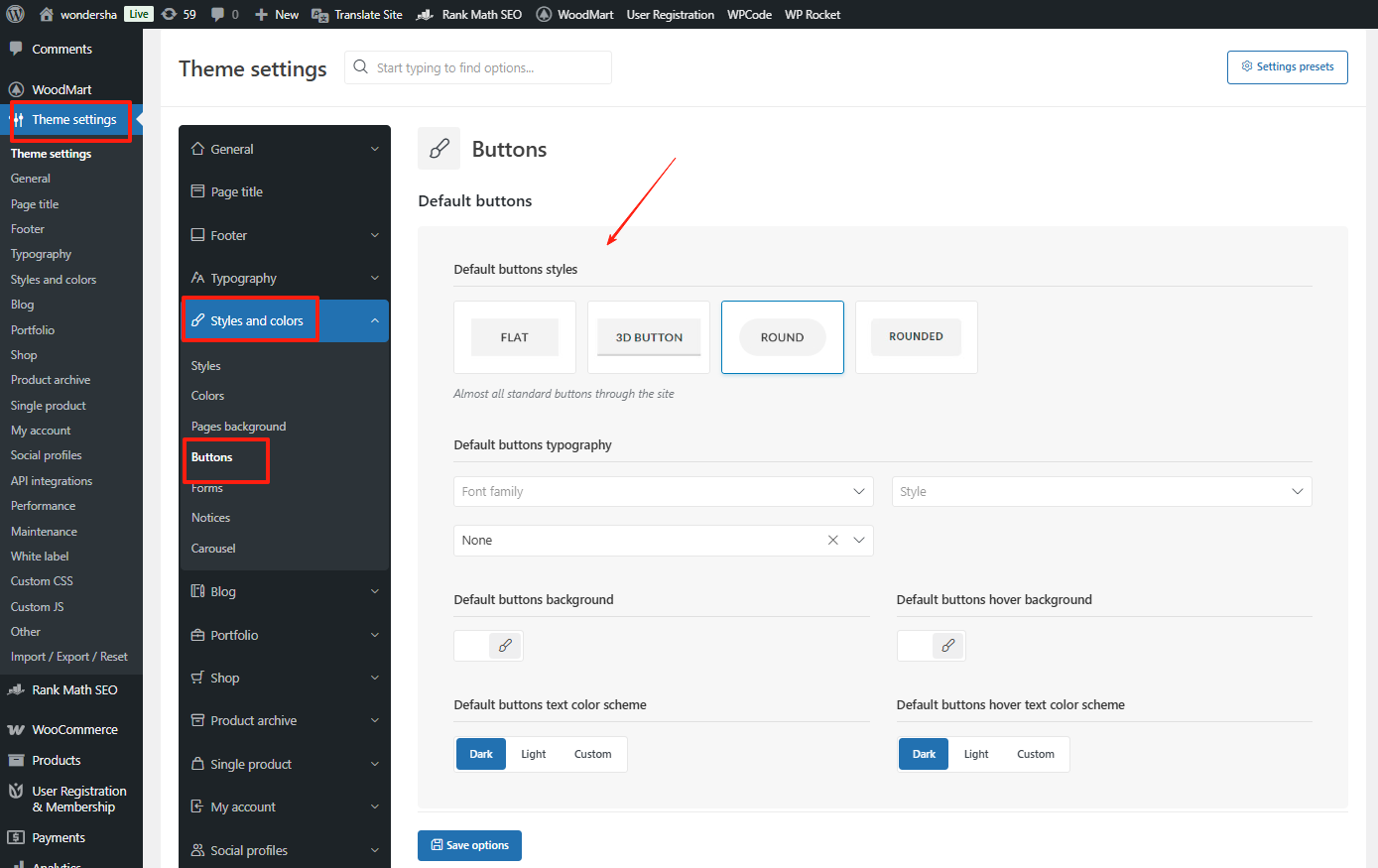Viewport: 1378px width, 868px height.
Task: Choose the ROUNDED button style
Action: [x=916, y=337]
